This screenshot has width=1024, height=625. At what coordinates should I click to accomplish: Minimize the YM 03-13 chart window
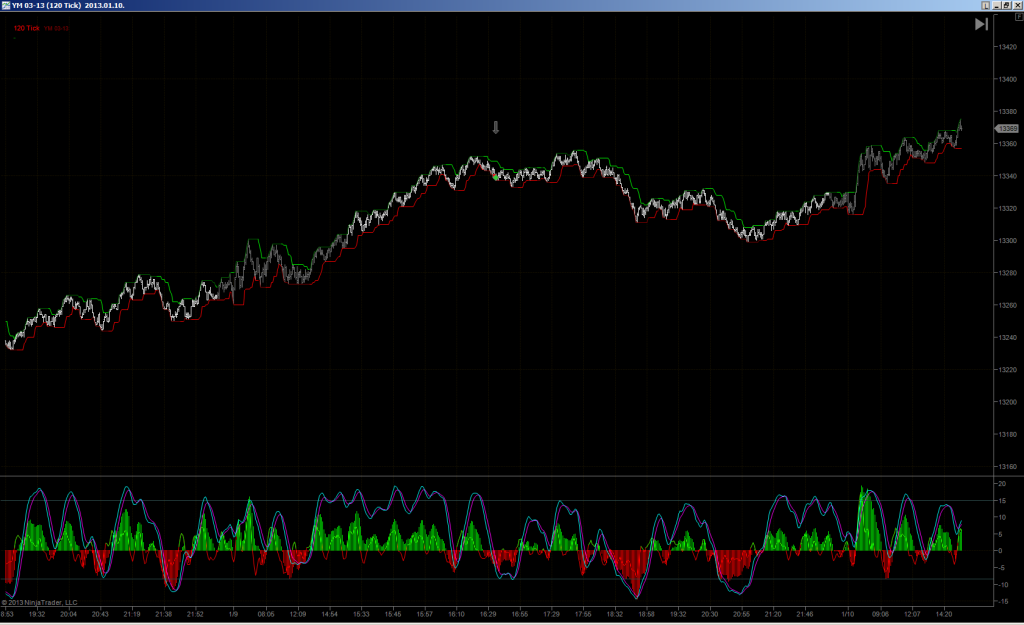click(997, 5)
